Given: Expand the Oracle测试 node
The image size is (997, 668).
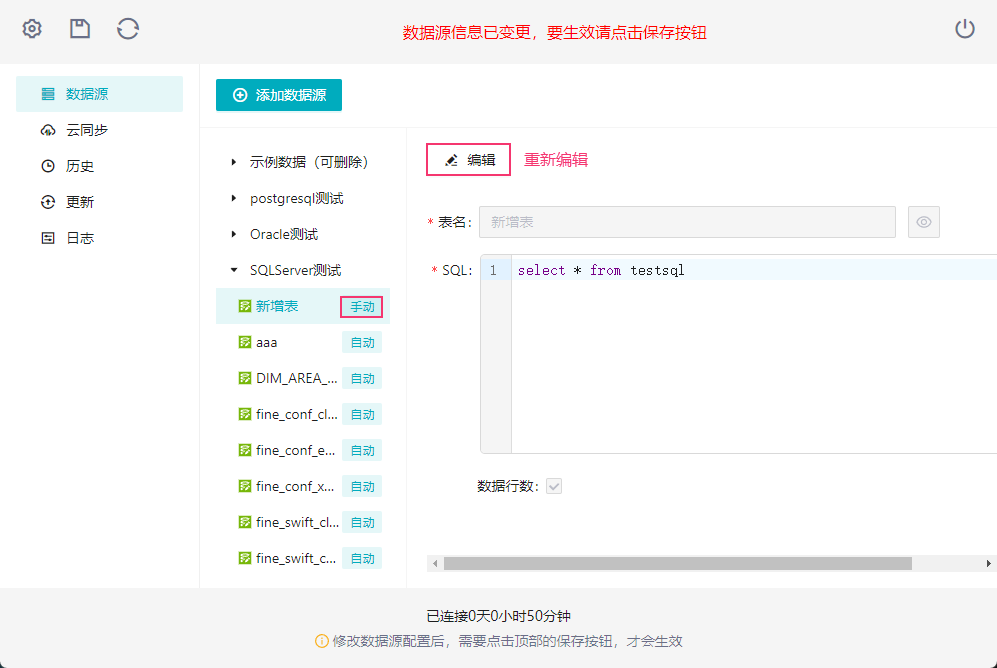Looking at the screenshot, I should (x=234, y=234).
